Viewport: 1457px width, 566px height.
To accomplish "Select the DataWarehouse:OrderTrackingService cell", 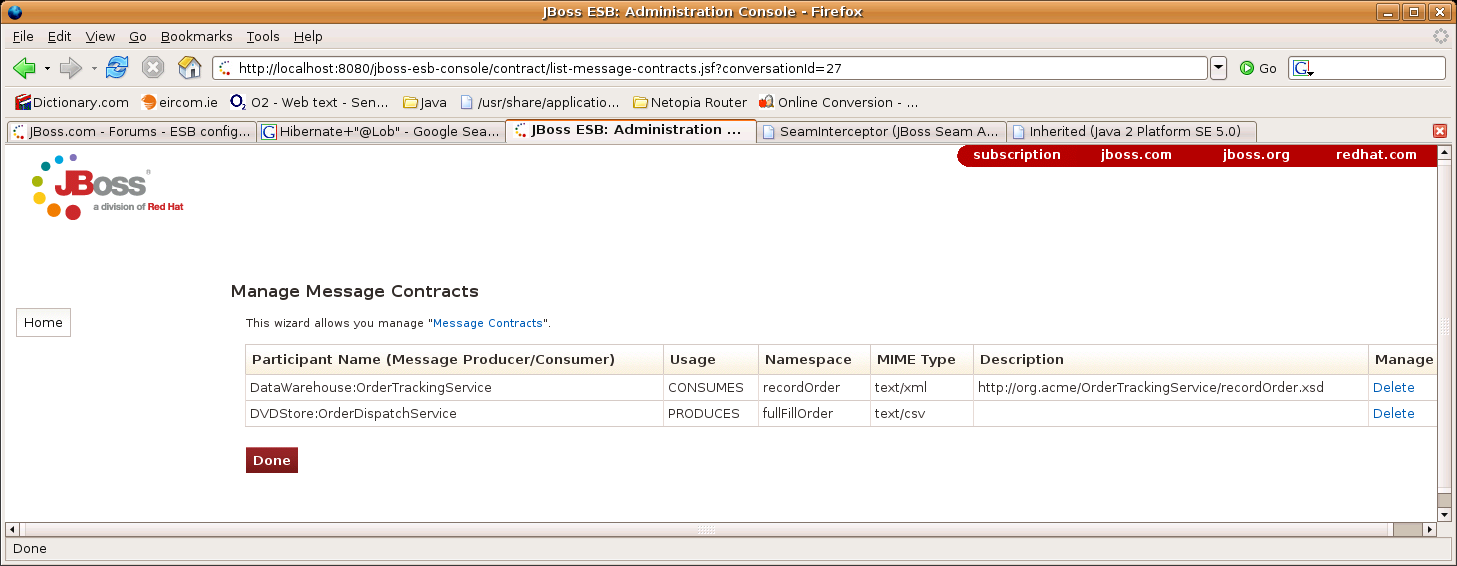I will [454, 388].
